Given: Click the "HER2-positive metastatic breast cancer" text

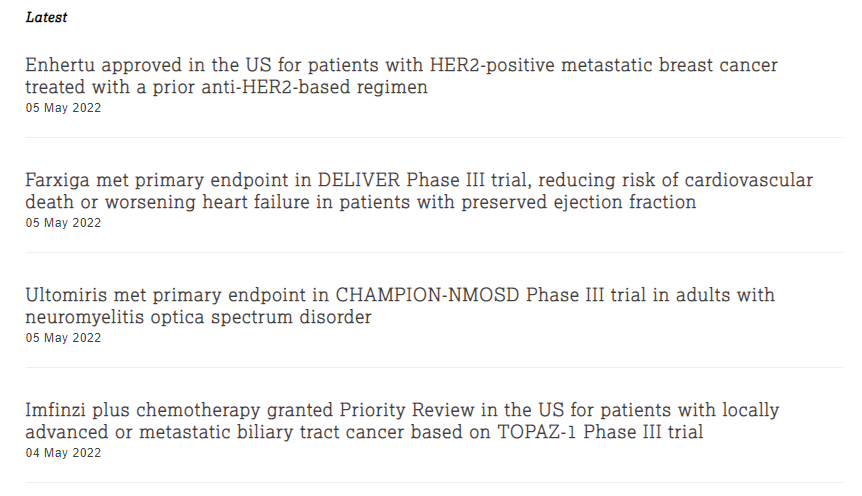Looking at the screenshot, I should [604, 65].
